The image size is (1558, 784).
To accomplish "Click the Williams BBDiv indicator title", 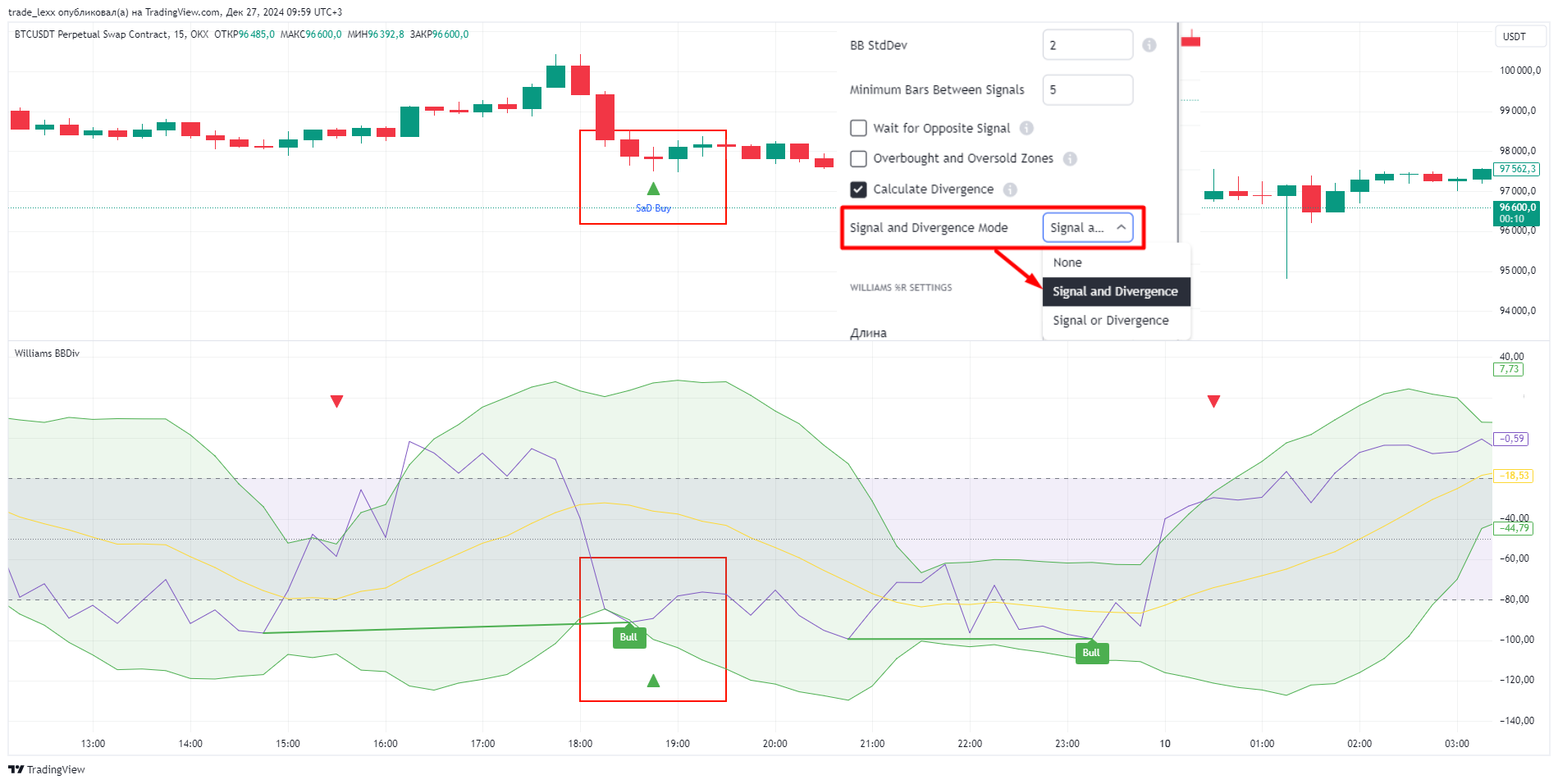I will coord(47,353).
